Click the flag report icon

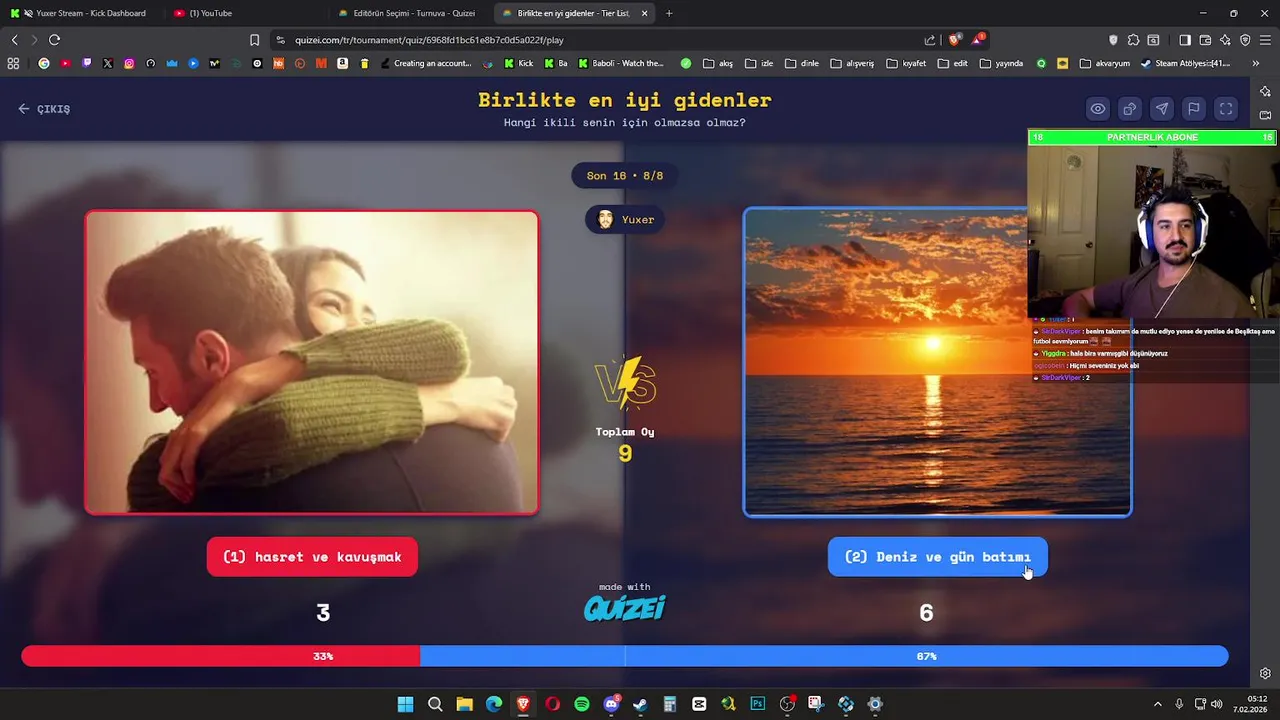click(x=1194, y=109)
